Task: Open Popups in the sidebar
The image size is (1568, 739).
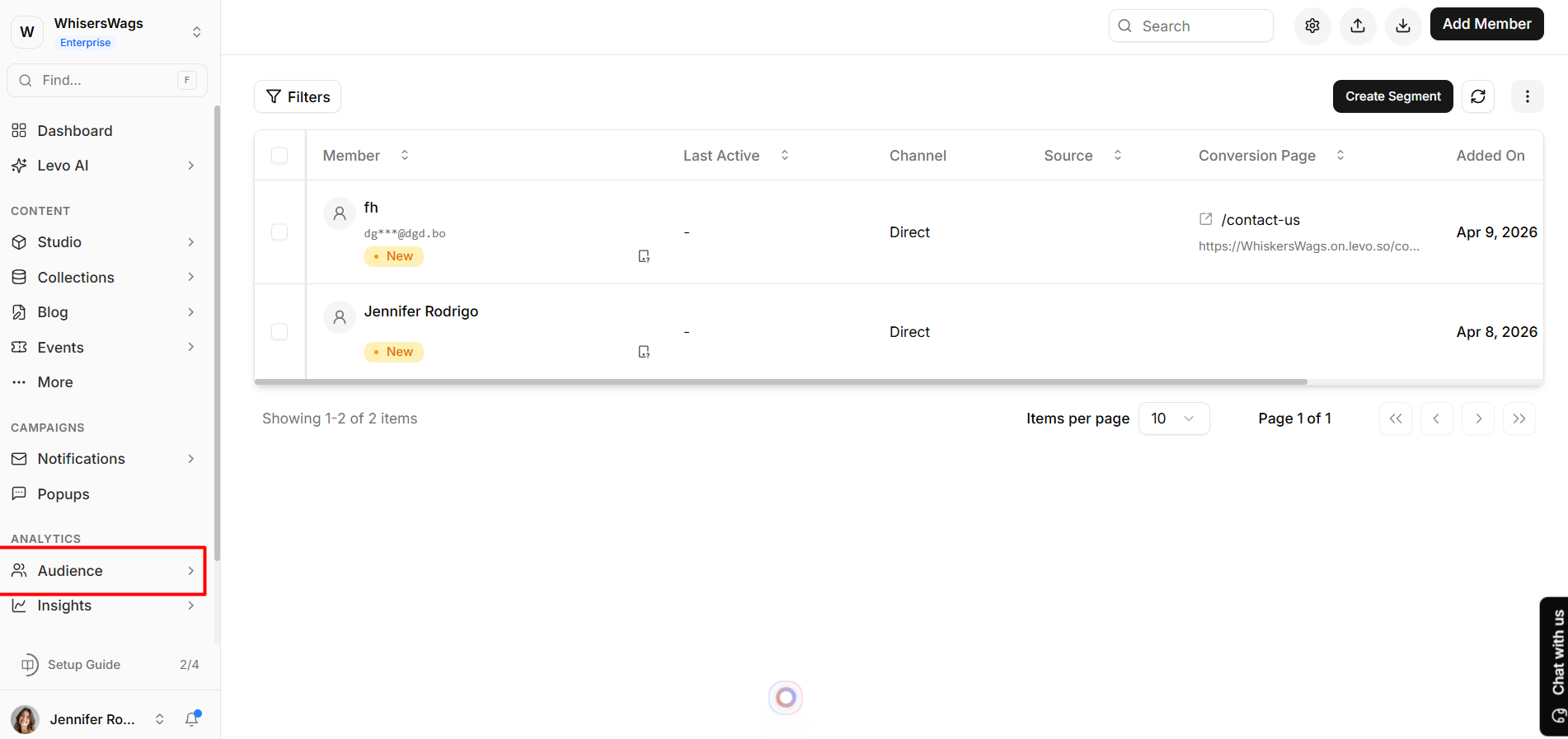Action: pyautogui.click(x=63, y=494)
